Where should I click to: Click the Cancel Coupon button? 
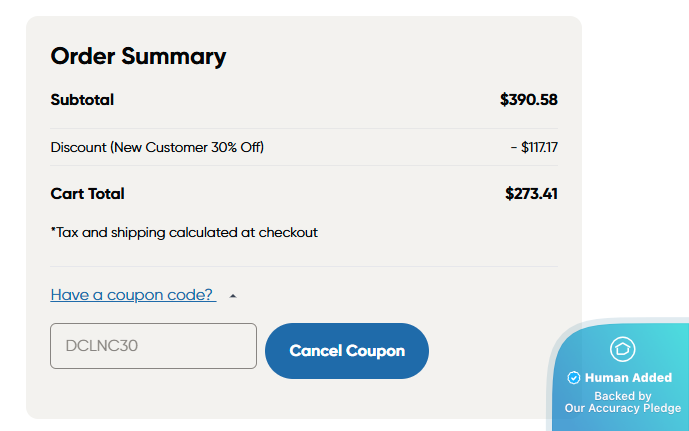(x=347, y=351)
